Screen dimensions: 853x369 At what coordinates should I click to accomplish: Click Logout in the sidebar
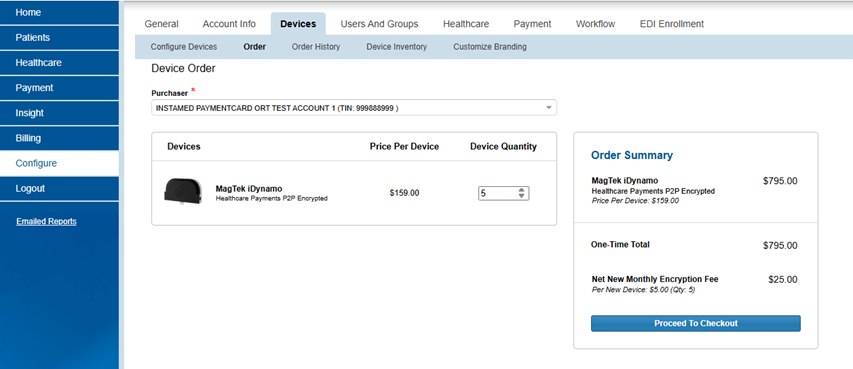click(x=59, y=188)
